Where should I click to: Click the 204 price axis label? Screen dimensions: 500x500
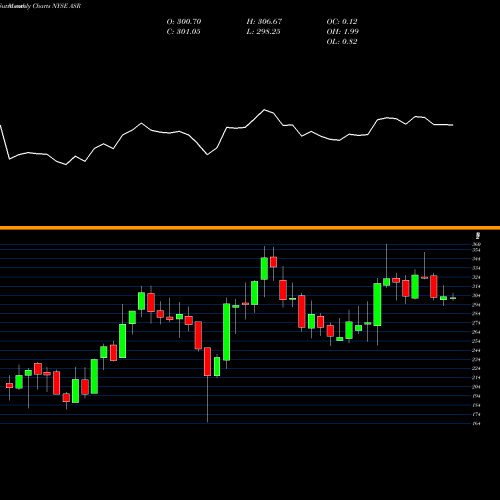476,387
